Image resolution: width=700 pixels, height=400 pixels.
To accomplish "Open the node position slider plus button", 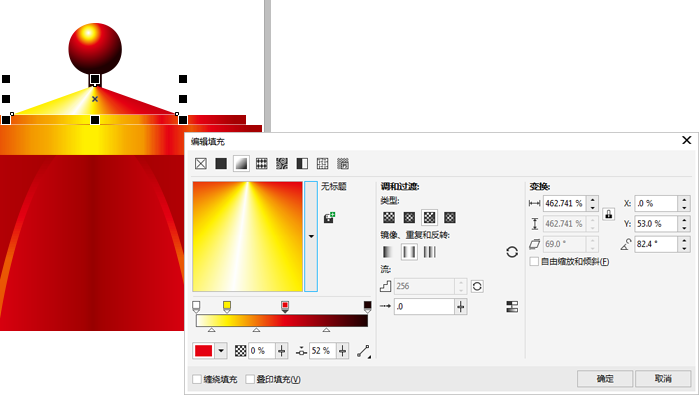I will pyautogui.click(x=342, y=351).
